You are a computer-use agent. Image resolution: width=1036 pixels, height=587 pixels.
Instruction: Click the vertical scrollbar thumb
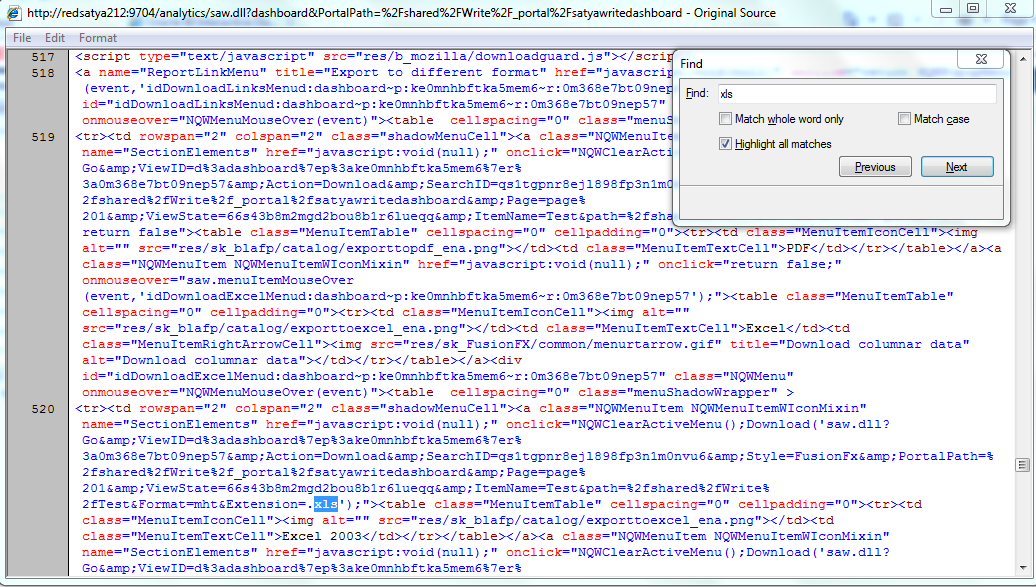pyautogui.click(x=1023, y=465)
